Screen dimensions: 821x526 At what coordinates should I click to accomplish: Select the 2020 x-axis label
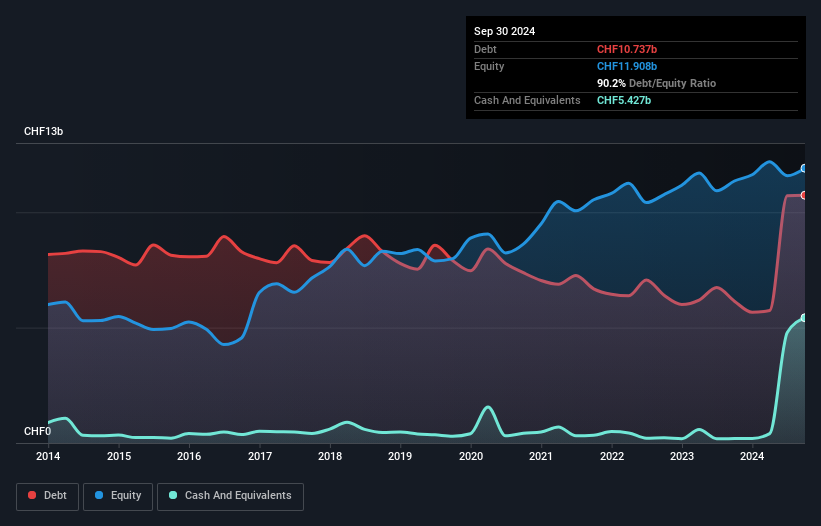pos(471,456)
